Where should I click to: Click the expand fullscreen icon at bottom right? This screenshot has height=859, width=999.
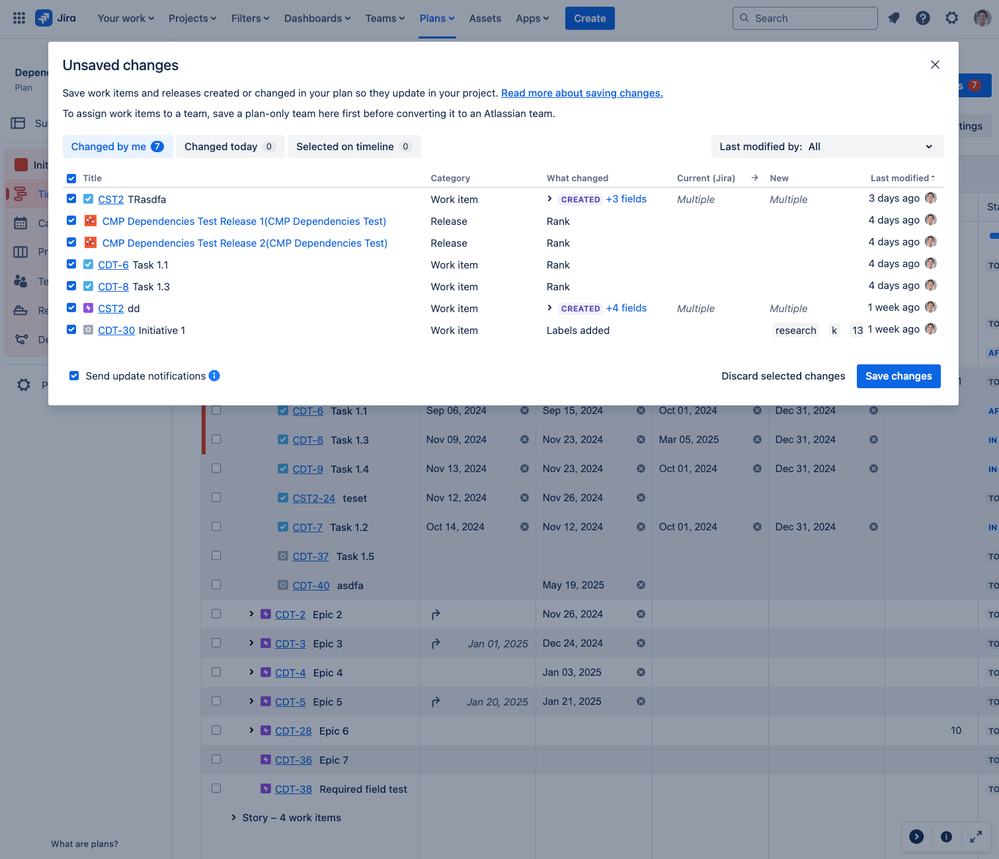click(975, 837)
